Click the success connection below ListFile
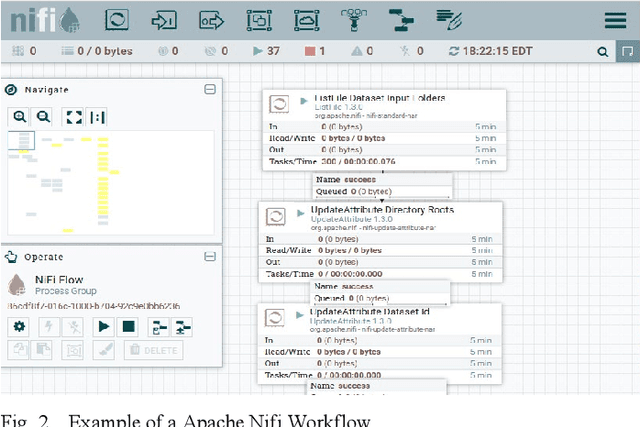Viewport: 640px width, 427px height. pos(382,185)
